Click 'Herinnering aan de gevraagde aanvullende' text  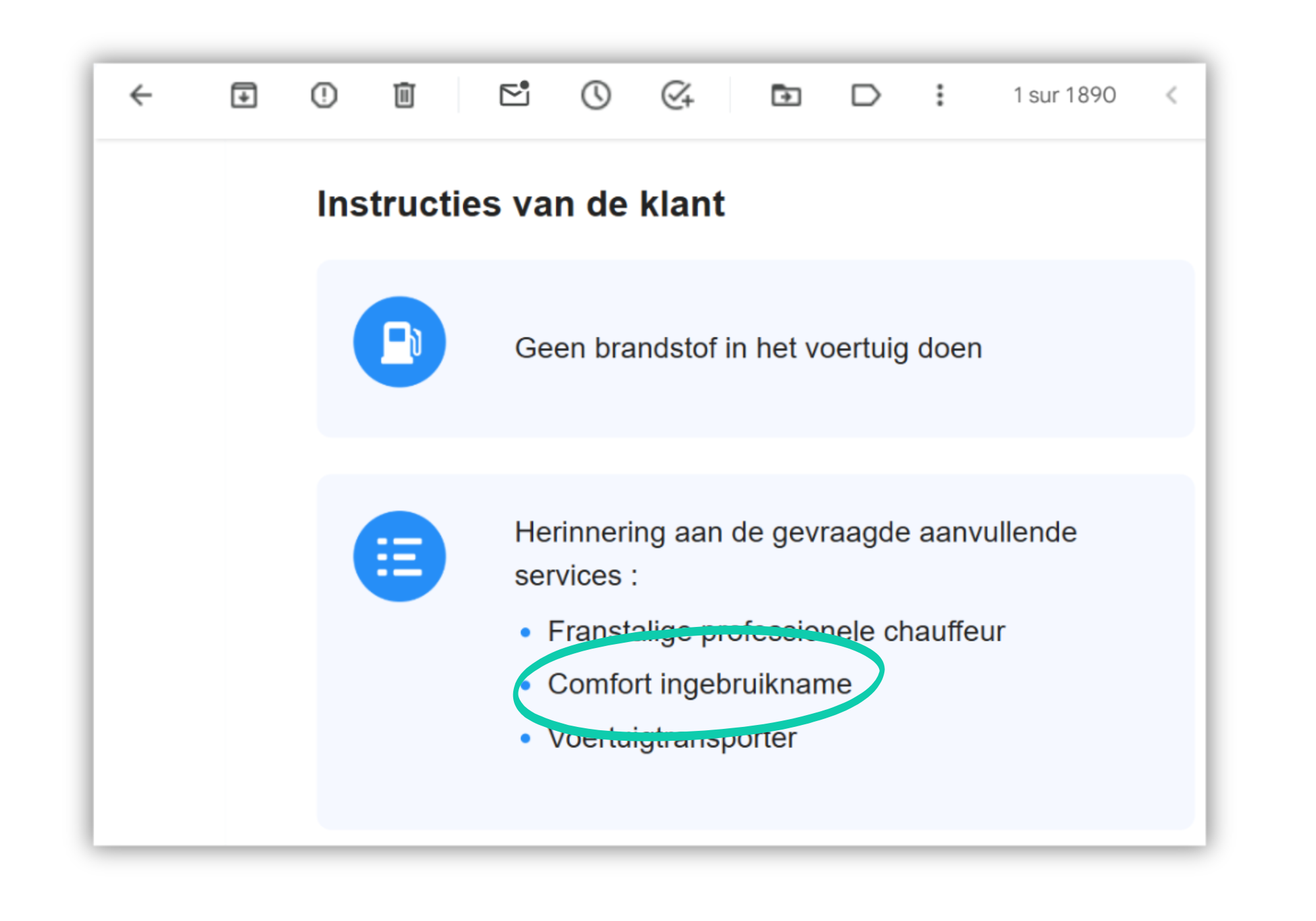pos(796,532)
